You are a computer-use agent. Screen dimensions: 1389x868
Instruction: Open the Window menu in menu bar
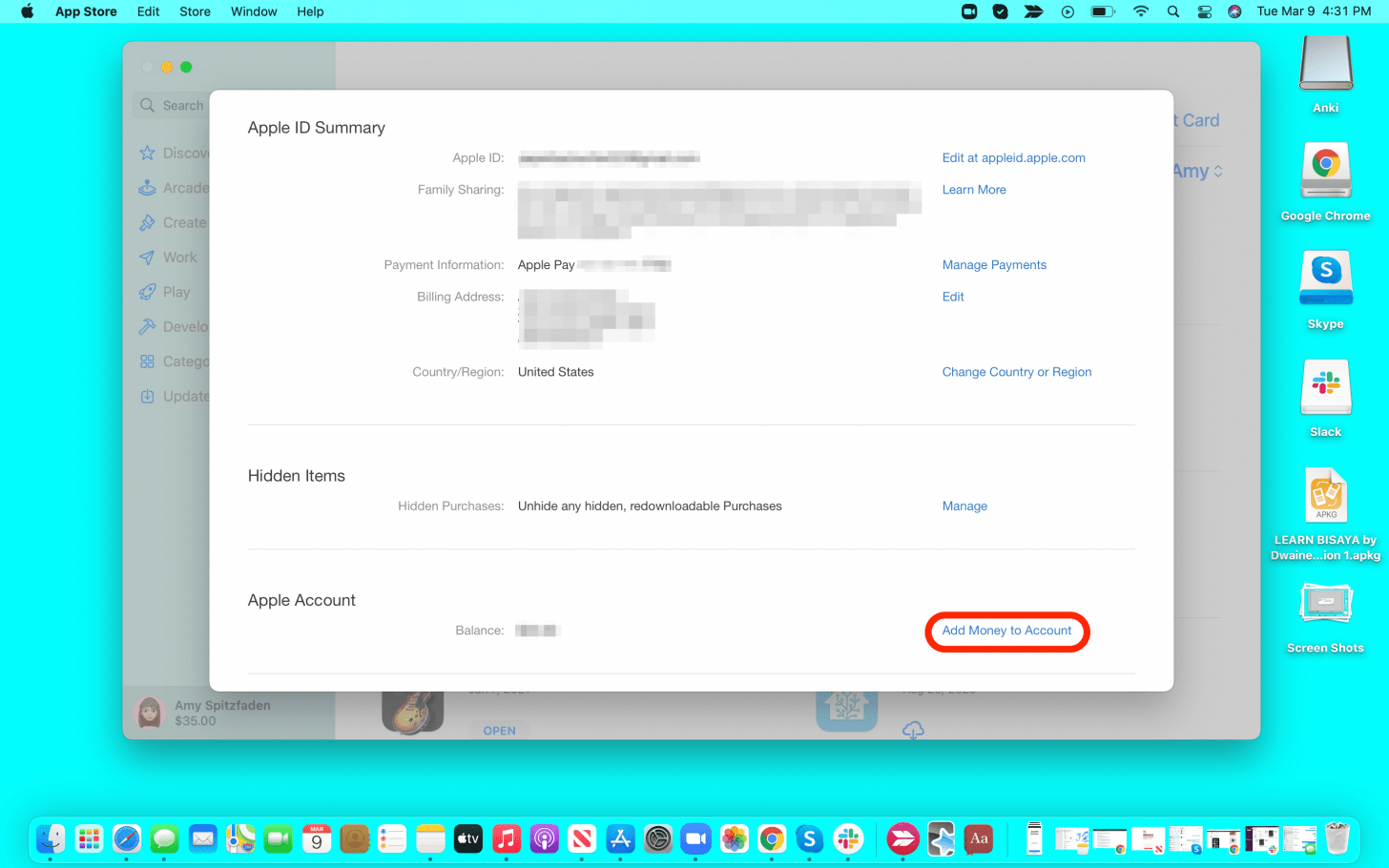(254, 11)
